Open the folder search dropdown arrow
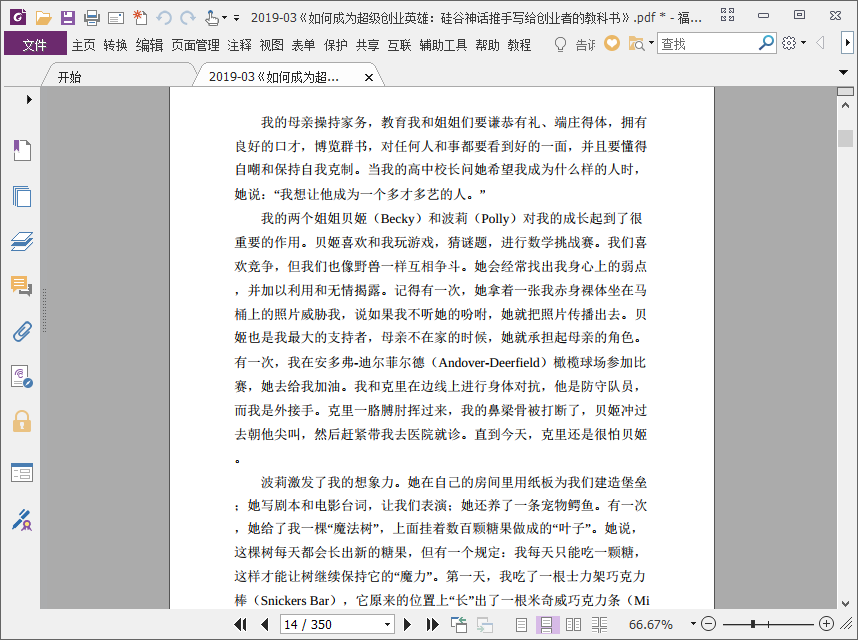This screenshot has height=640, width=858. click(x=651, y=43)
